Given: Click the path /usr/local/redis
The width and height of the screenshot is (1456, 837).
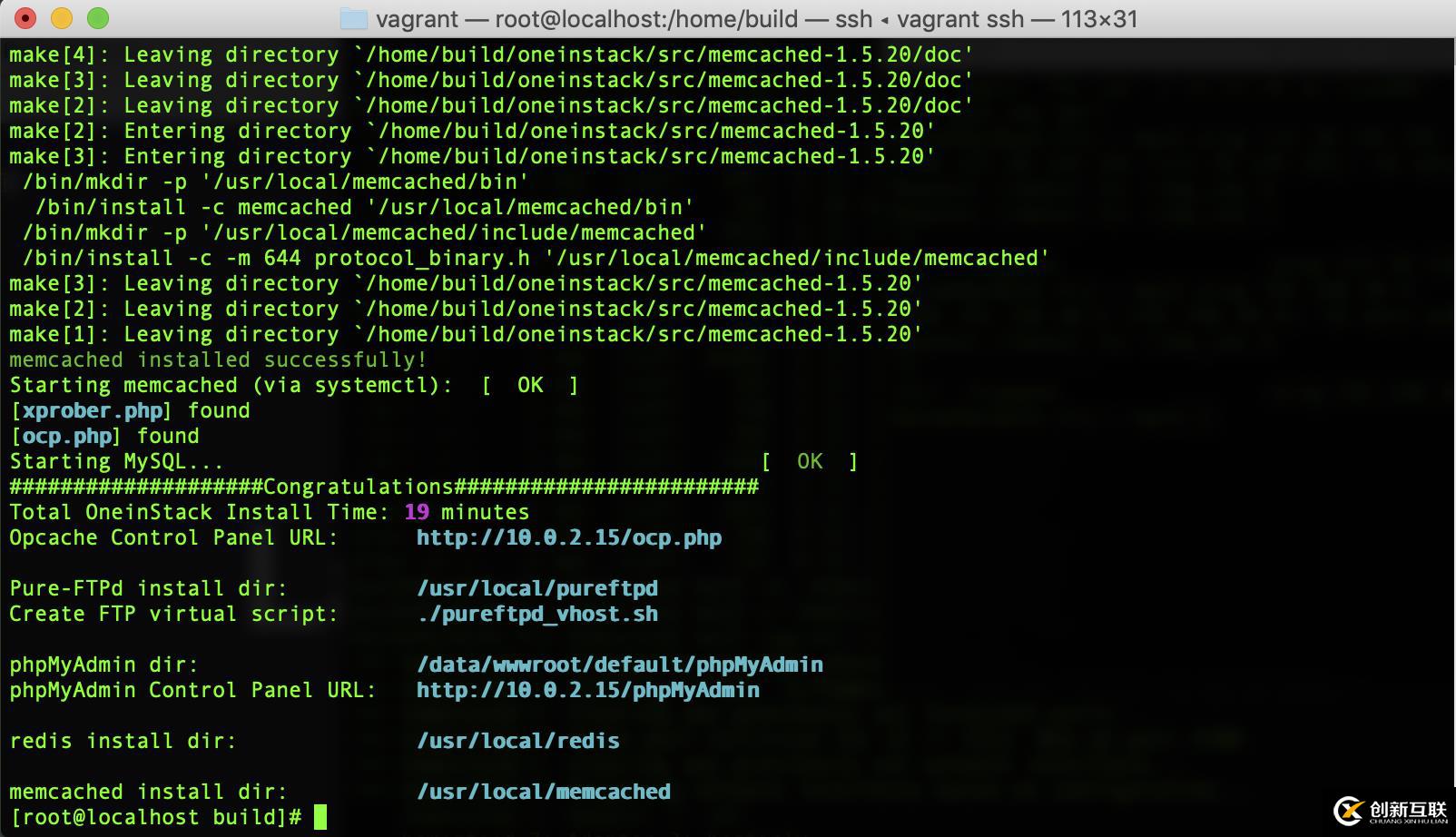Looking at the screenshot, I should coord(518,741).
